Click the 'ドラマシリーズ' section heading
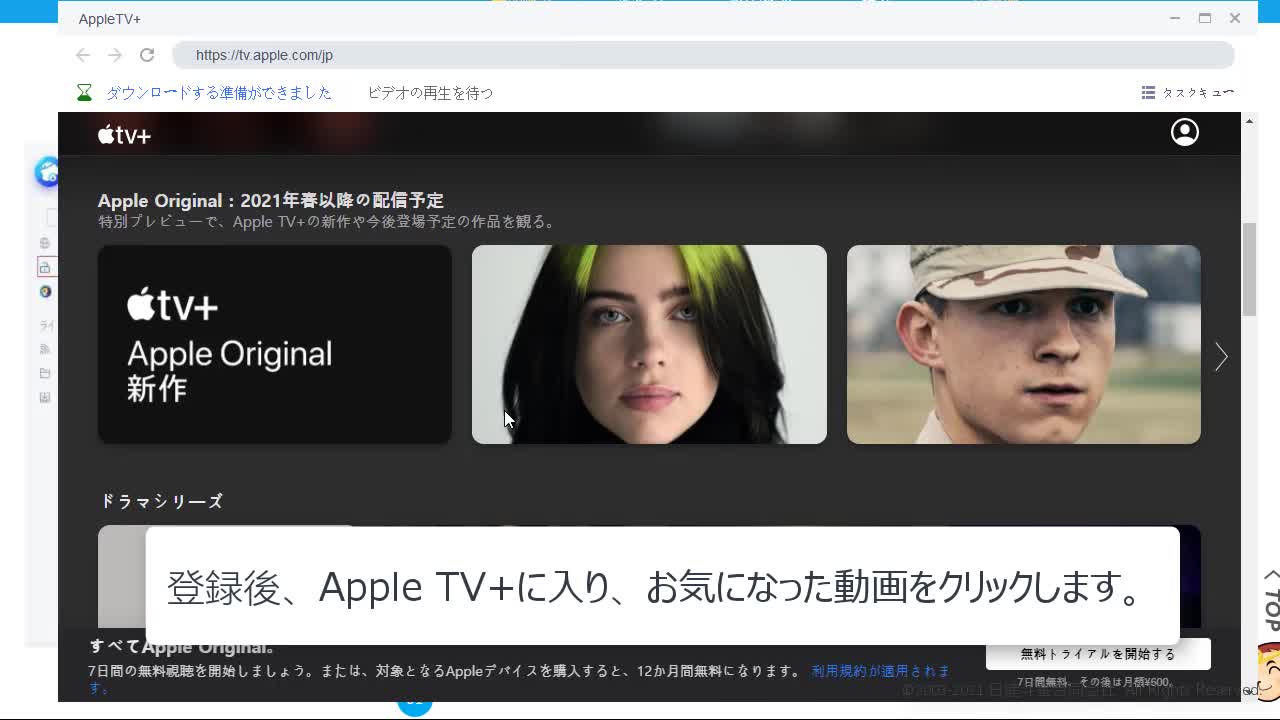Image resolution: width=1280 pixels, height=720 pixels. click(162, 501)
